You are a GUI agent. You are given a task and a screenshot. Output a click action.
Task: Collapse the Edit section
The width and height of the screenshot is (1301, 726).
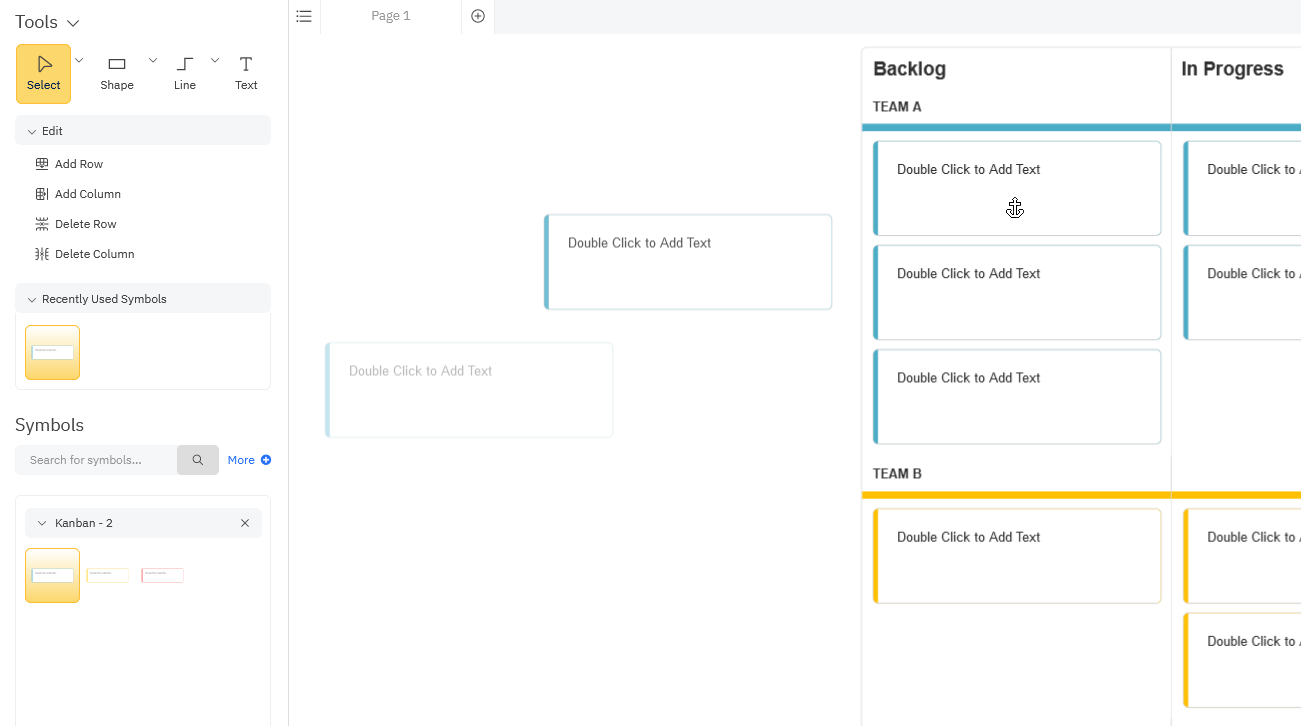[32, 131]
